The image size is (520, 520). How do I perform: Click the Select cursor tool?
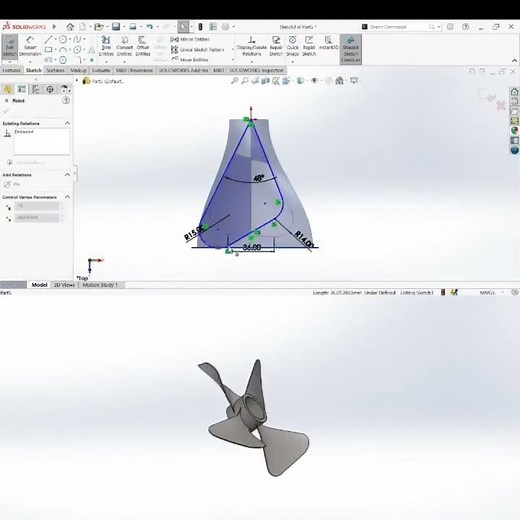coord(183,27)
